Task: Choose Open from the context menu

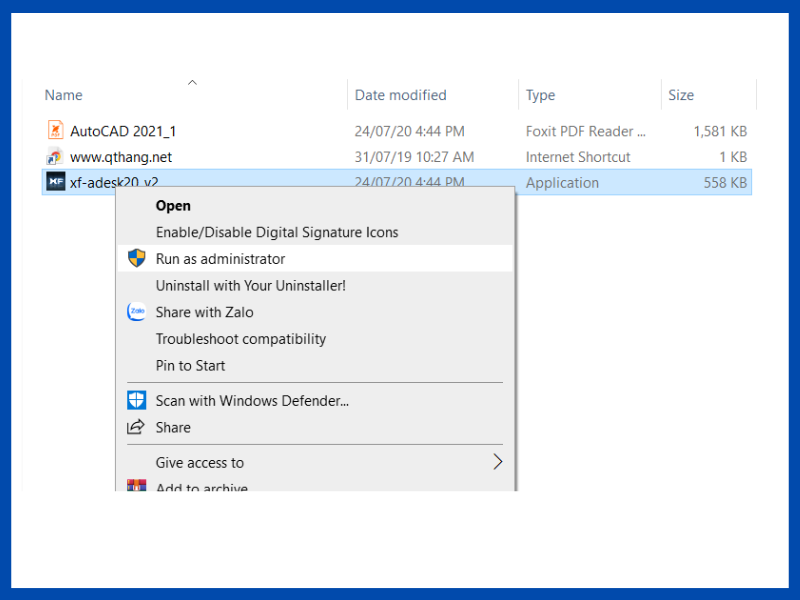Action: pos(173,206)
